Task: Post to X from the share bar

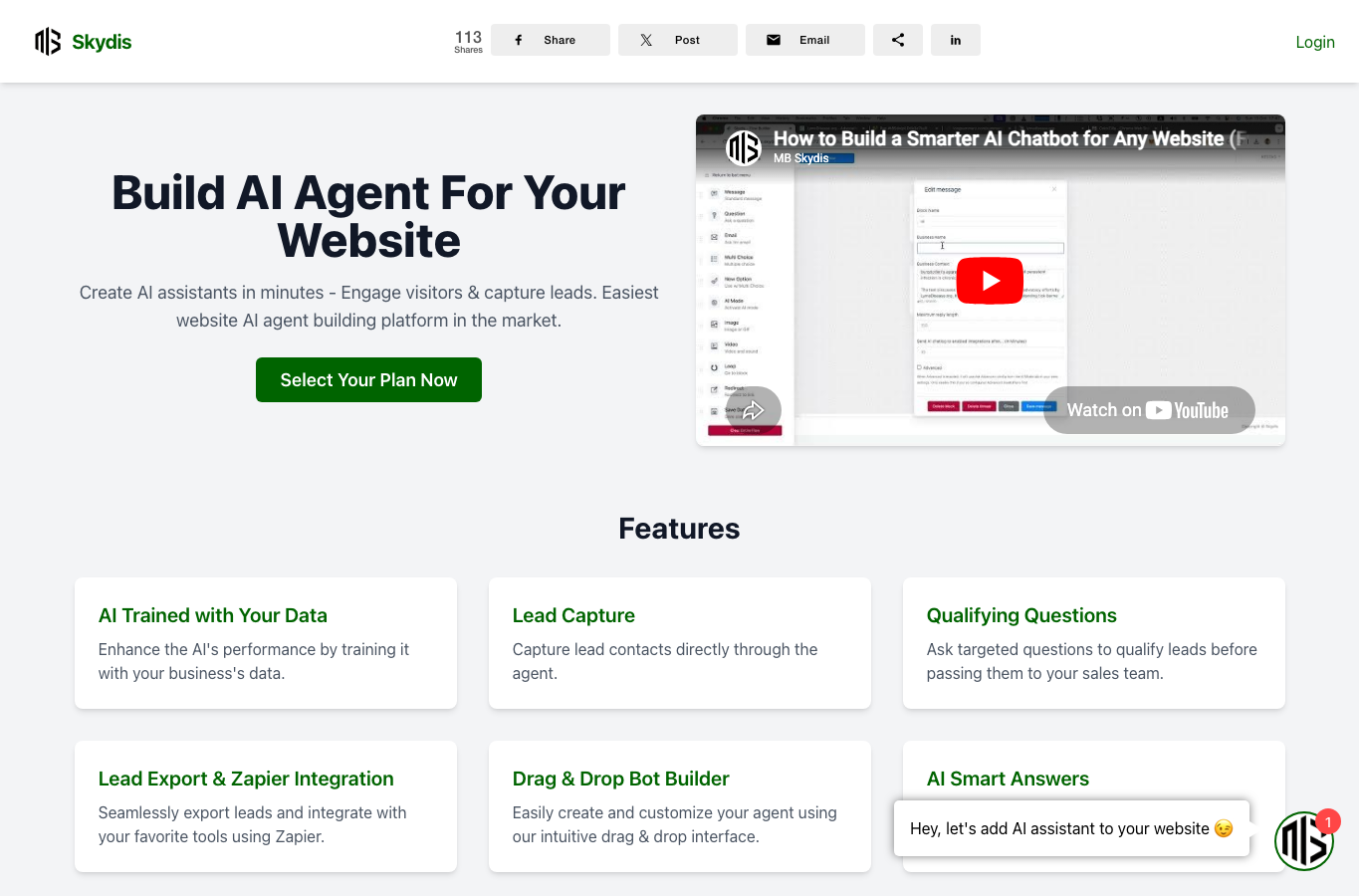Action: (678, 40)
